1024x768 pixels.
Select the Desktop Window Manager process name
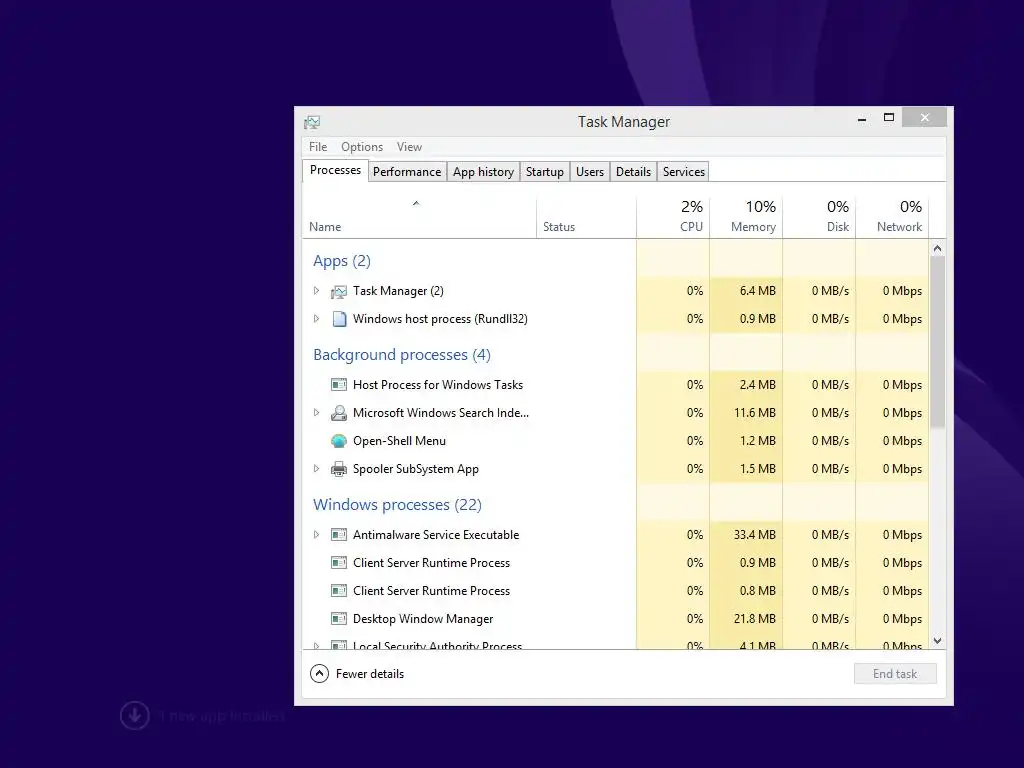point(423,619)
